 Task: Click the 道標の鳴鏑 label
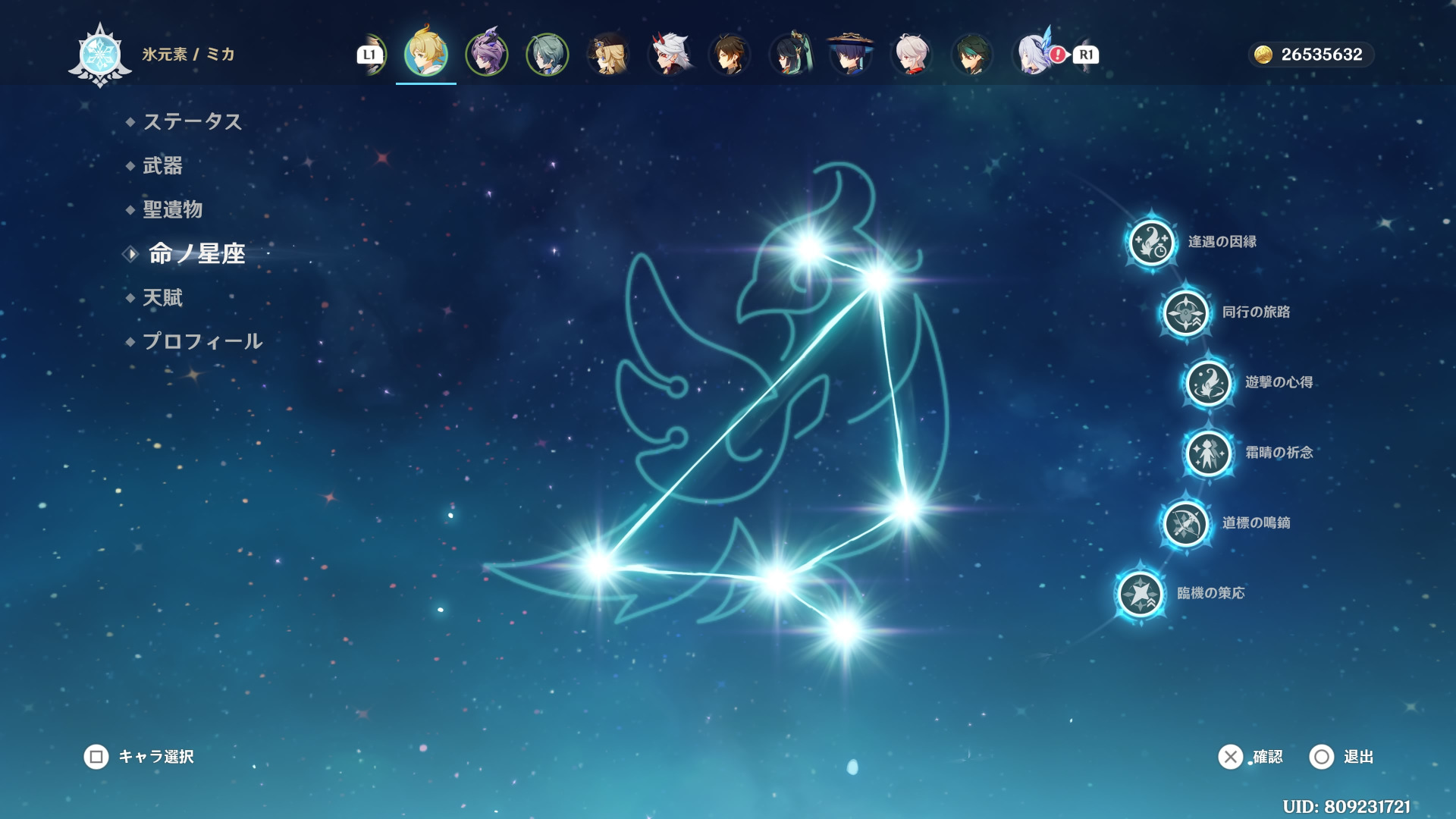(1256, 522)
